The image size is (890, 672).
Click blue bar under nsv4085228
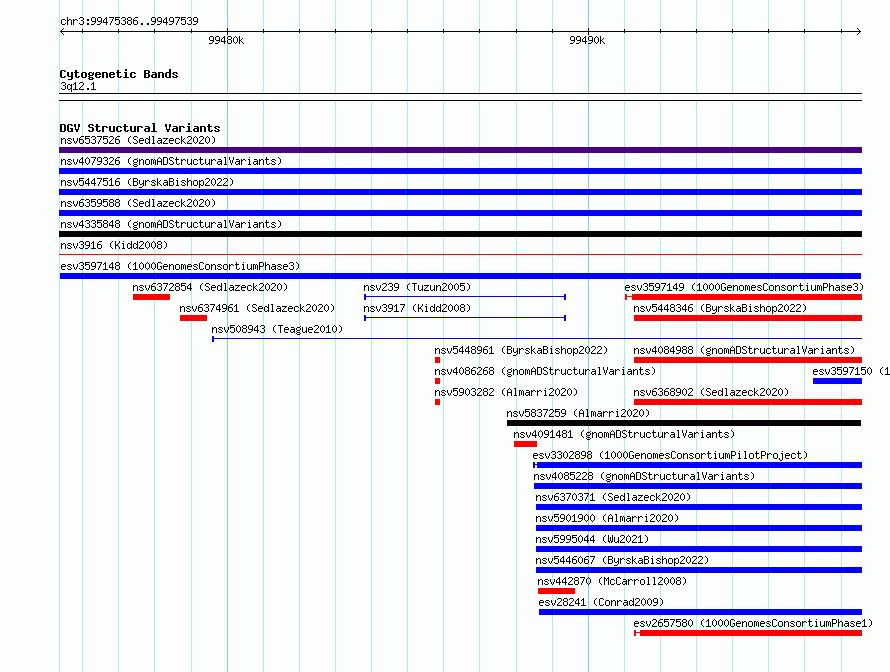[x=698, y=486]
